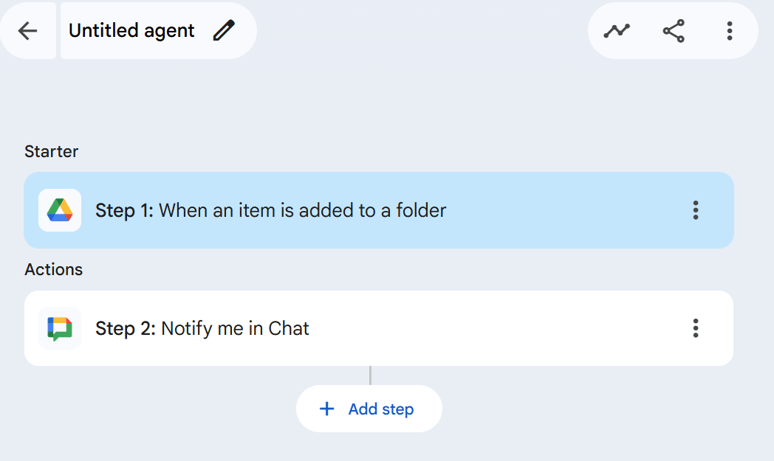Click the back arrow button
The width and height of the screenshot is (774, 461).
[x=28, y=31]
